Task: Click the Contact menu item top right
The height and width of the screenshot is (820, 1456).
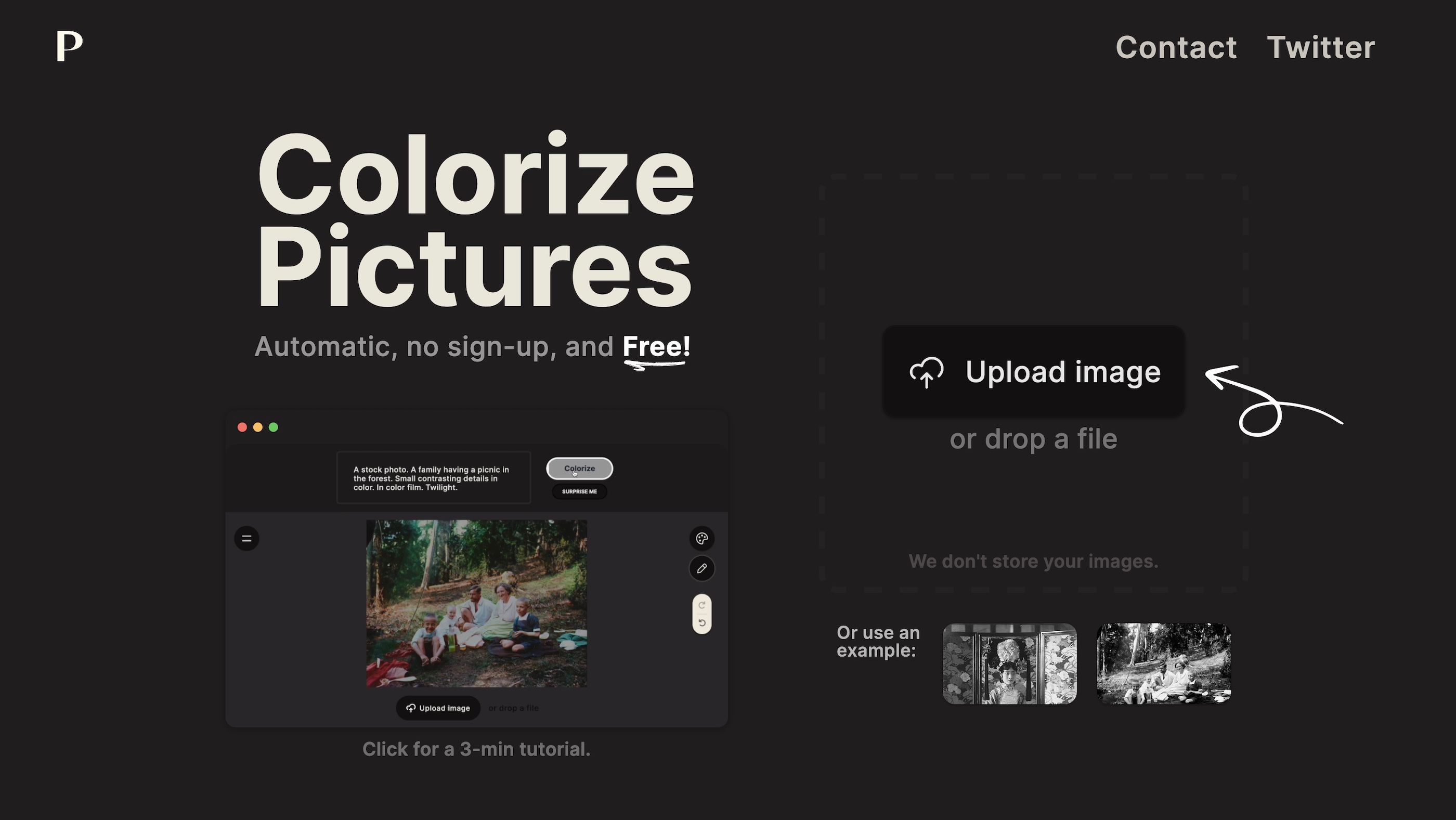Action: coord(1175,47)
